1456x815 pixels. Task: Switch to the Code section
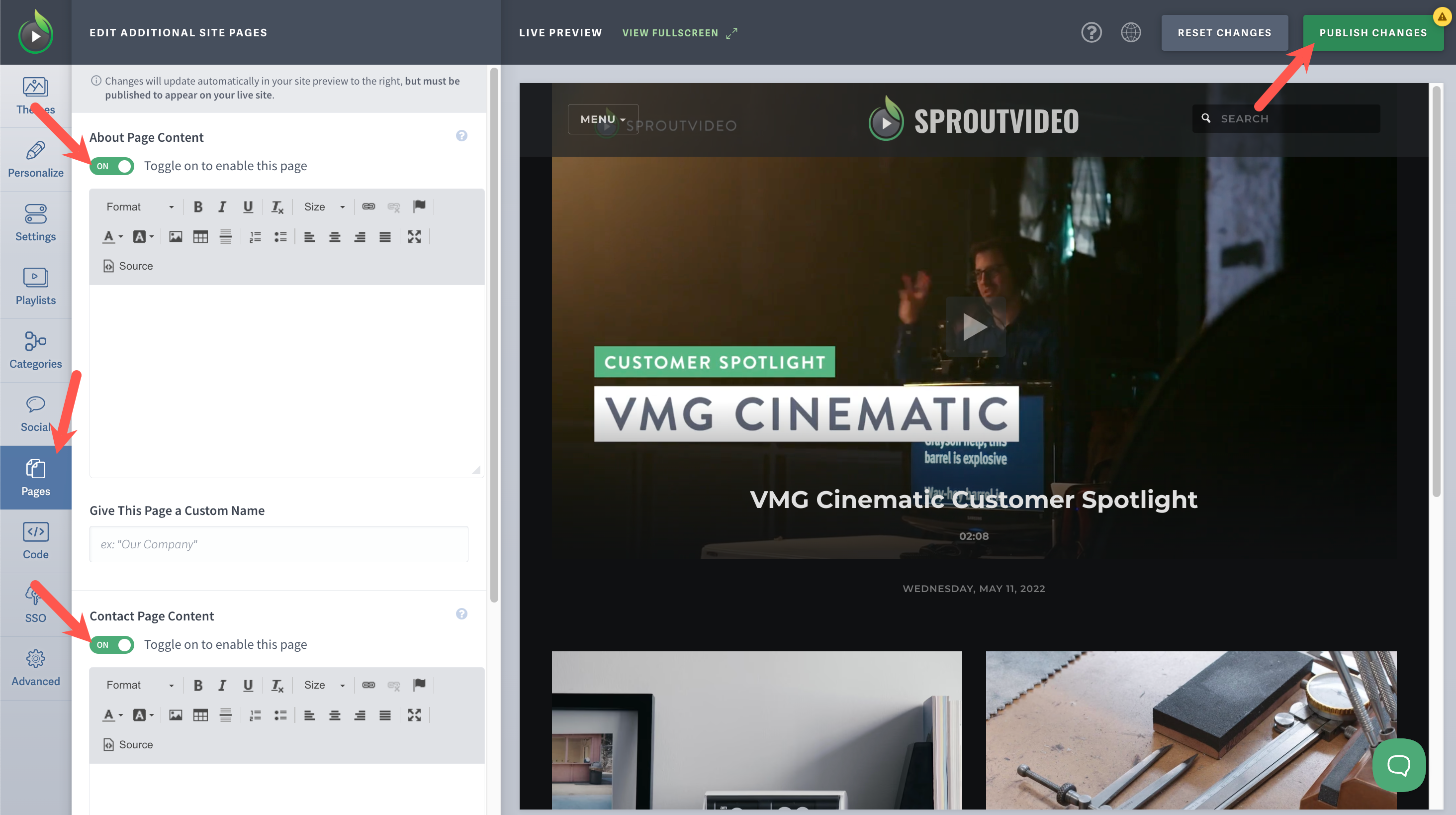pos(35,541)
